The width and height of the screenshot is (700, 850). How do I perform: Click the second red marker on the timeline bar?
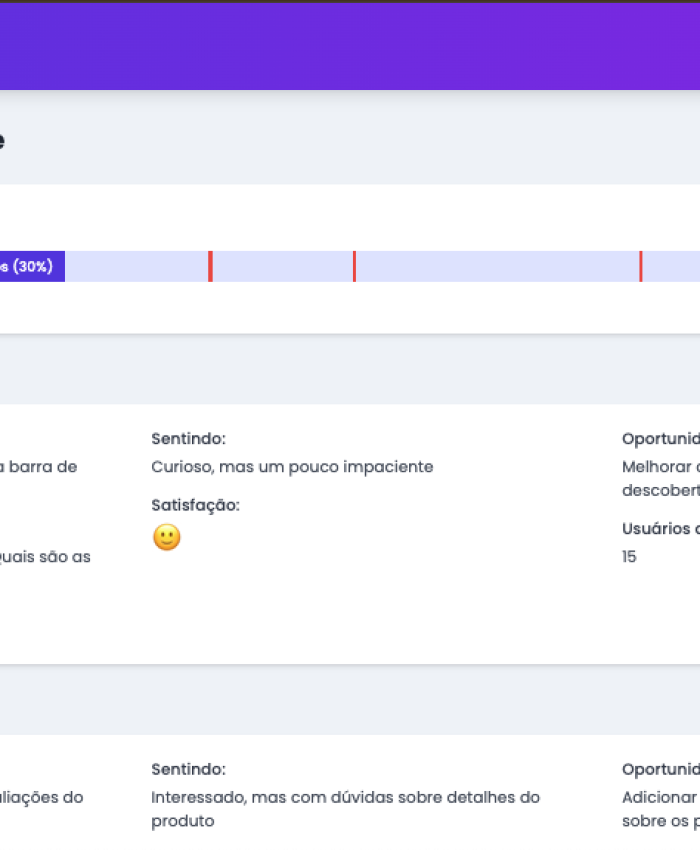pos(355,266)
